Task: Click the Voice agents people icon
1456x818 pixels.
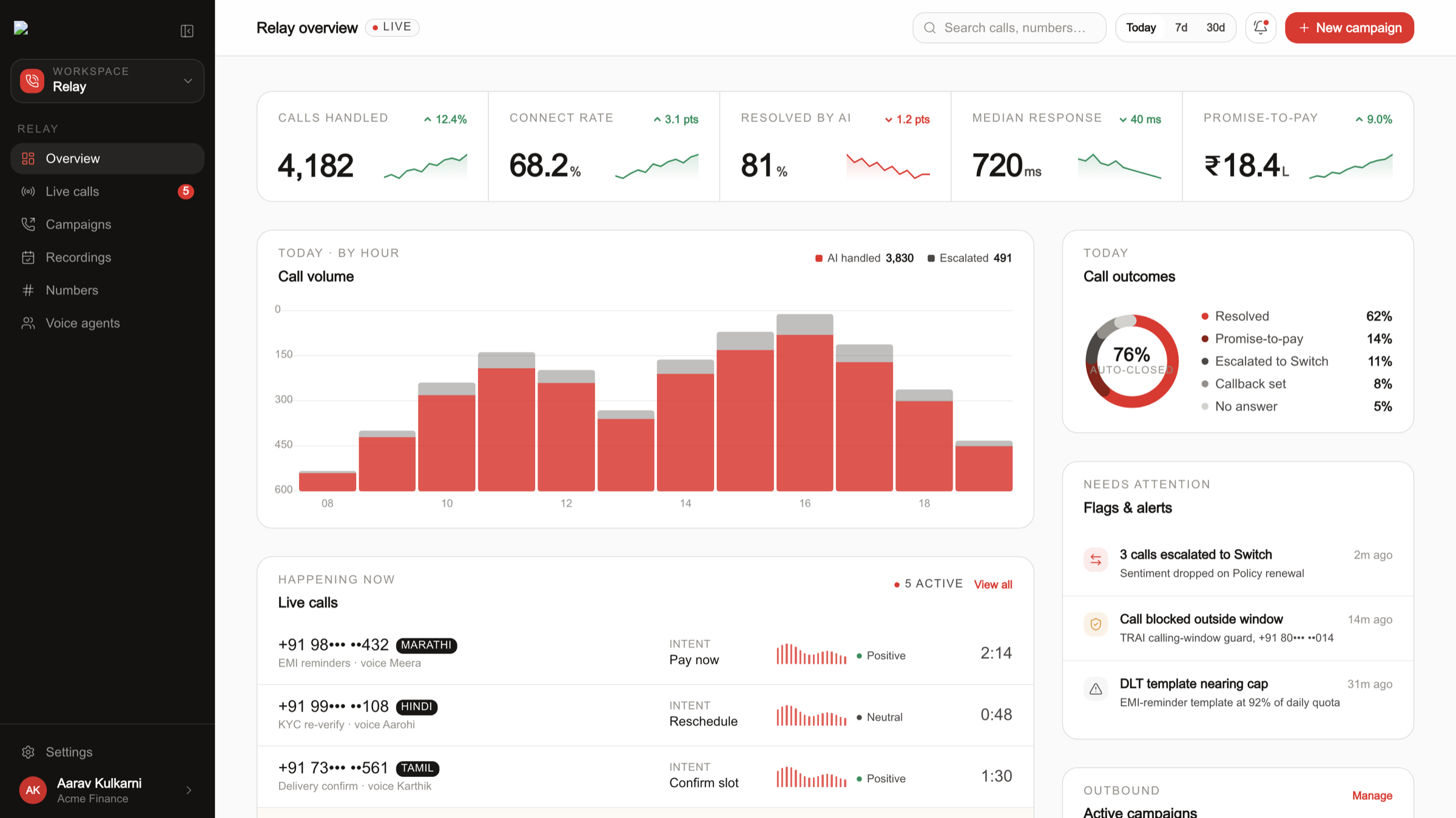Action: pos(28,323)
